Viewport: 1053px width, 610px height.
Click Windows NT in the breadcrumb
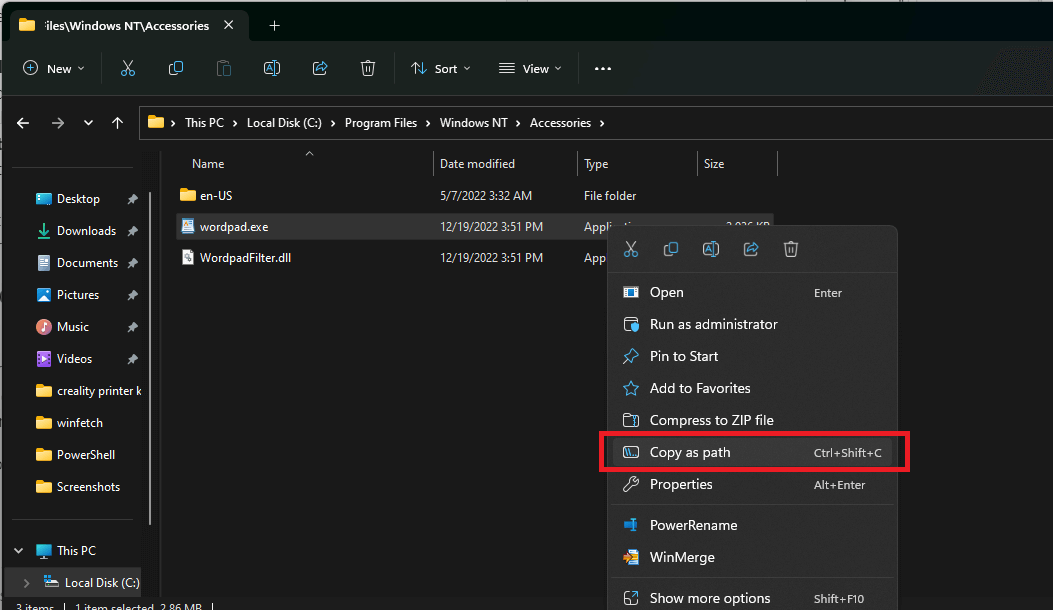coord(473,123)
